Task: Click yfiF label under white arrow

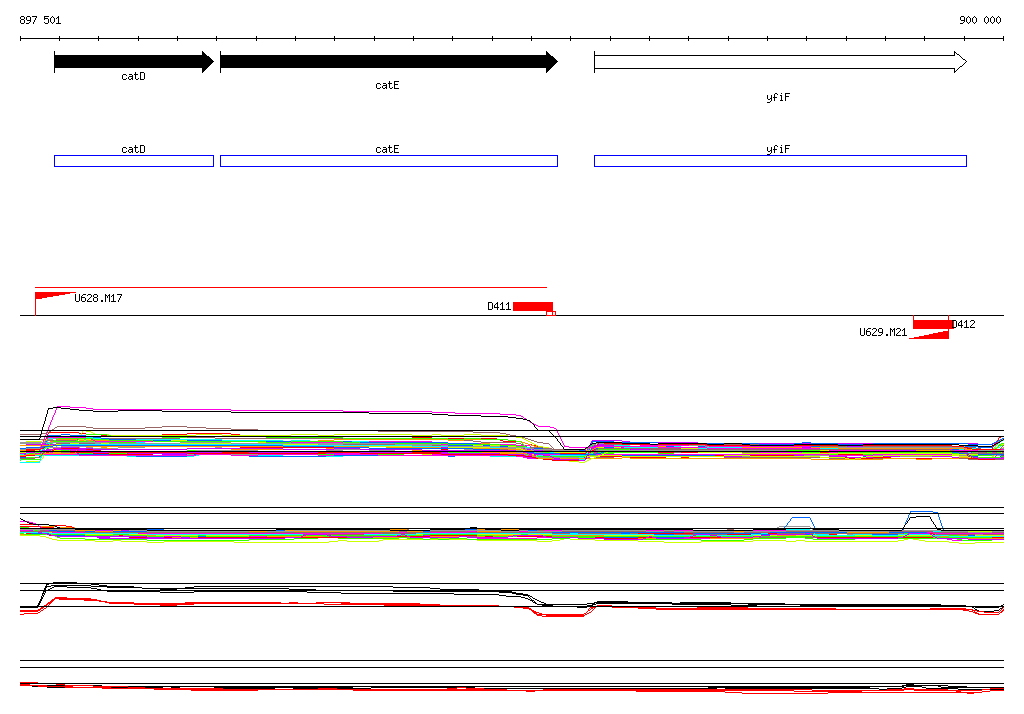Action: 778,97
